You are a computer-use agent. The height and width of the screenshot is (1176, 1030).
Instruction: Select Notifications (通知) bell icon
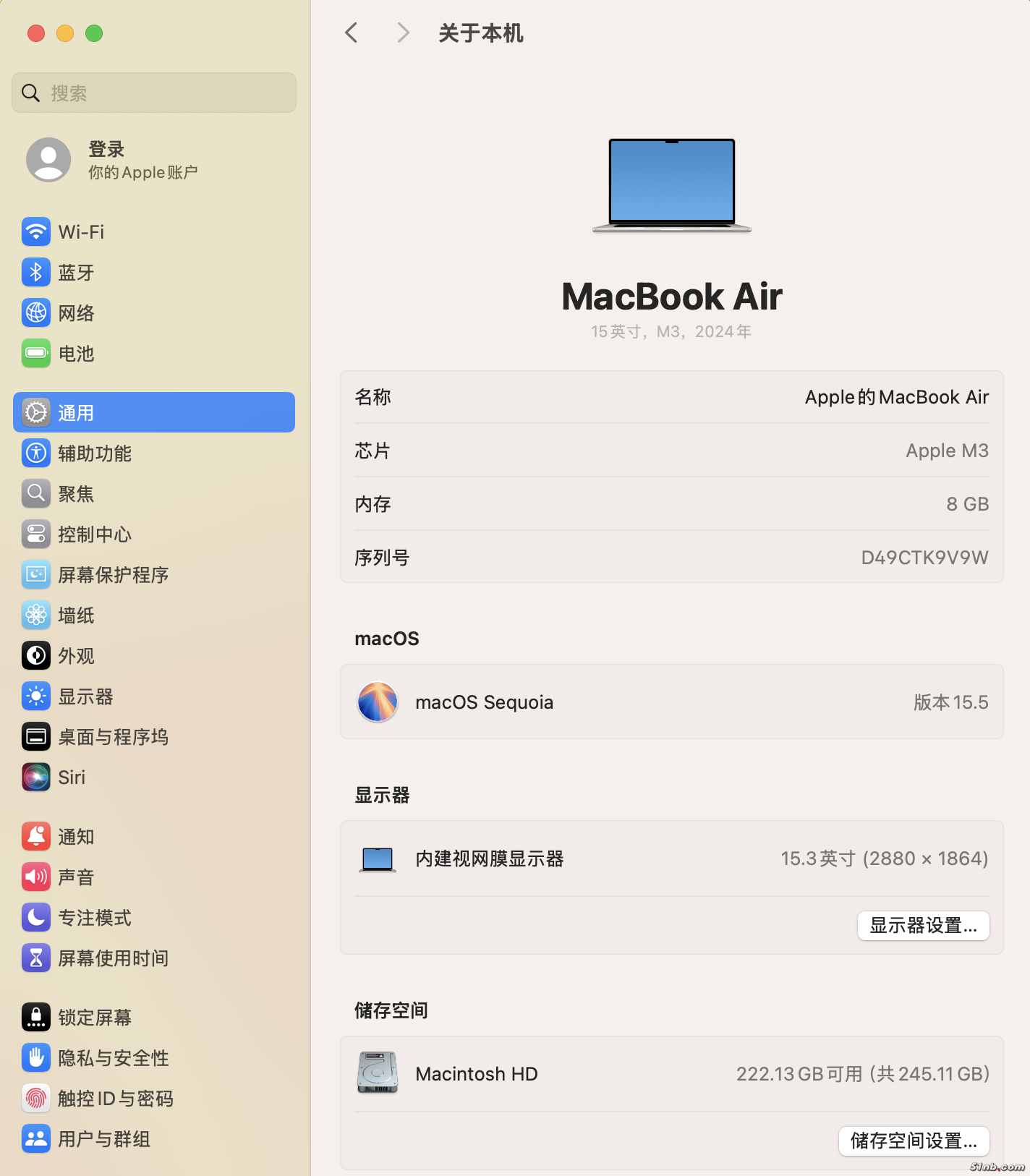(x=36, y=837)
